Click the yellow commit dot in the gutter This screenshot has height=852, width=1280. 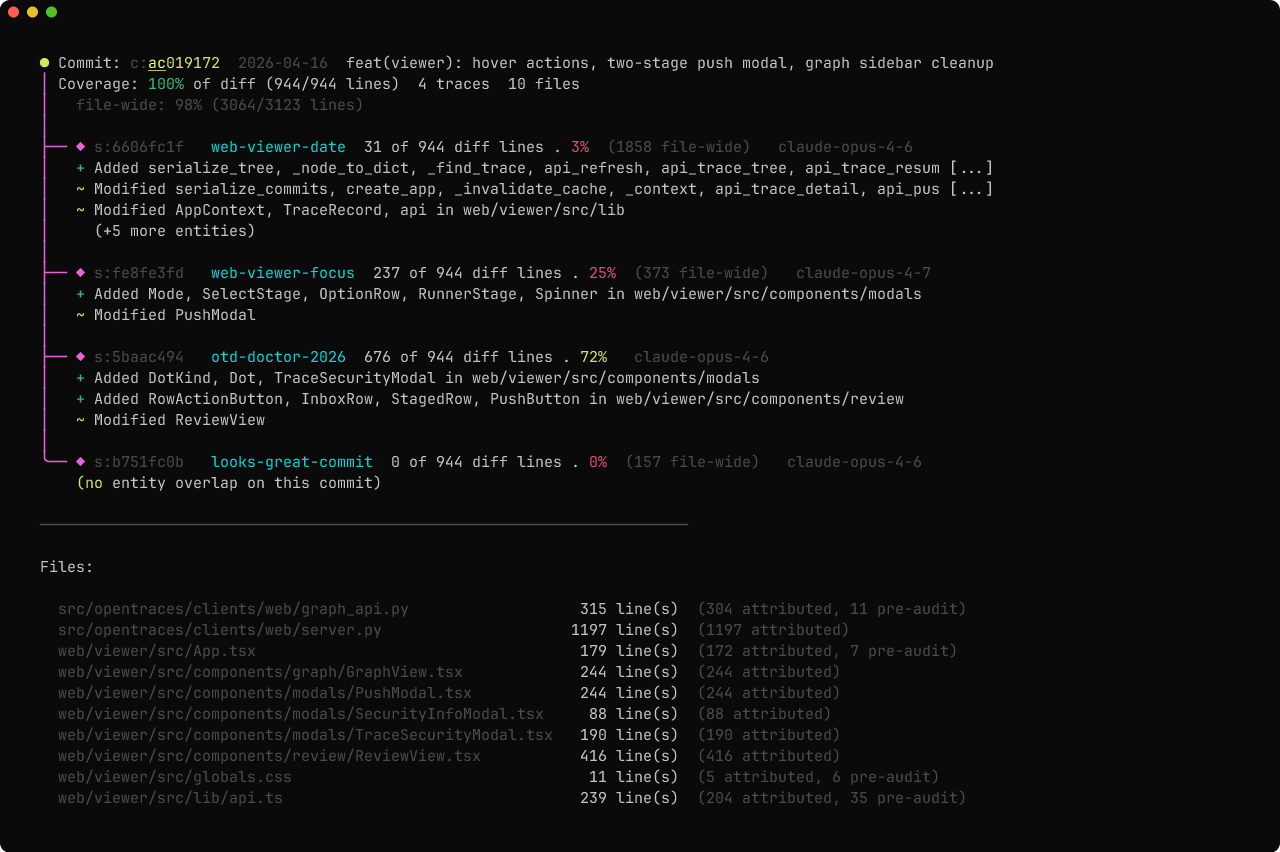pos(43,62)
